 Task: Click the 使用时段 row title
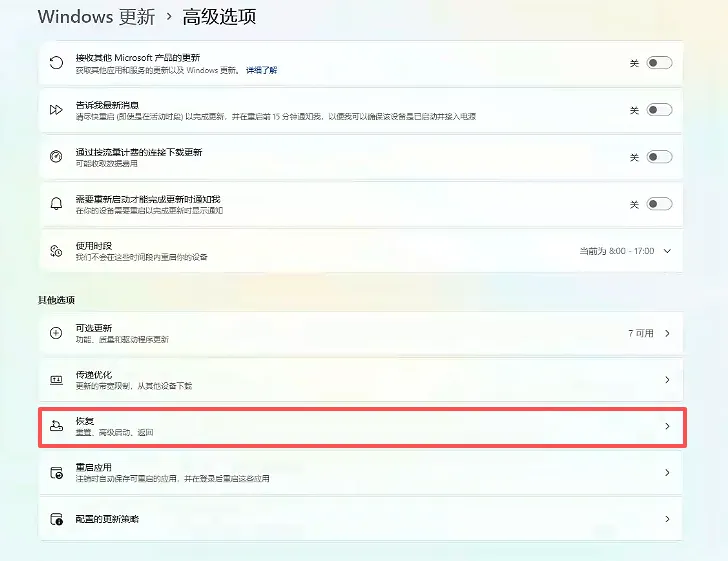click(x=94, y=246)
